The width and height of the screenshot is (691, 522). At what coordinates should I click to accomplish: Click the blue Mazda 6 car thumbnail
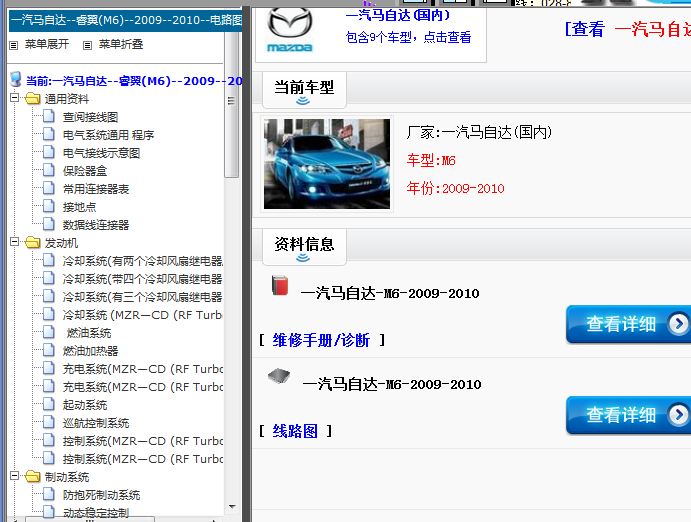(327, 164)
